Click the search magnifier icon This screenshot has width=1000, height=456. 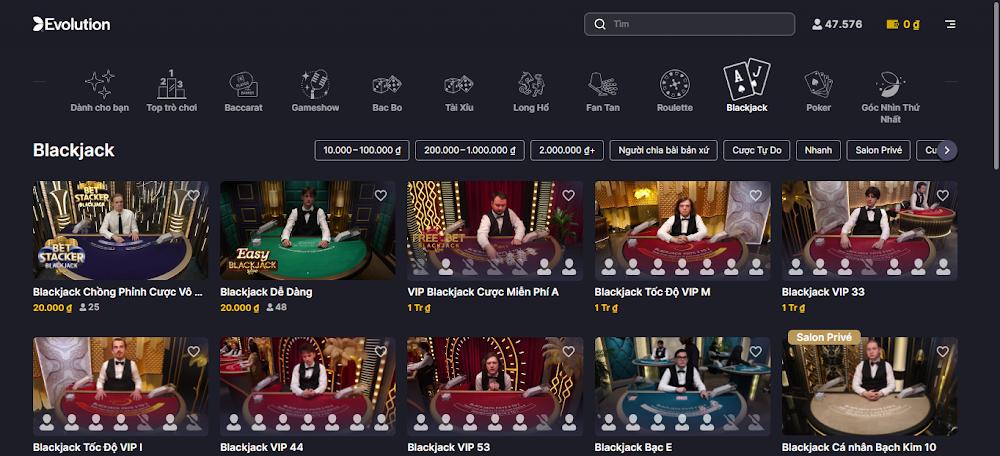click(x=599, y=24)
